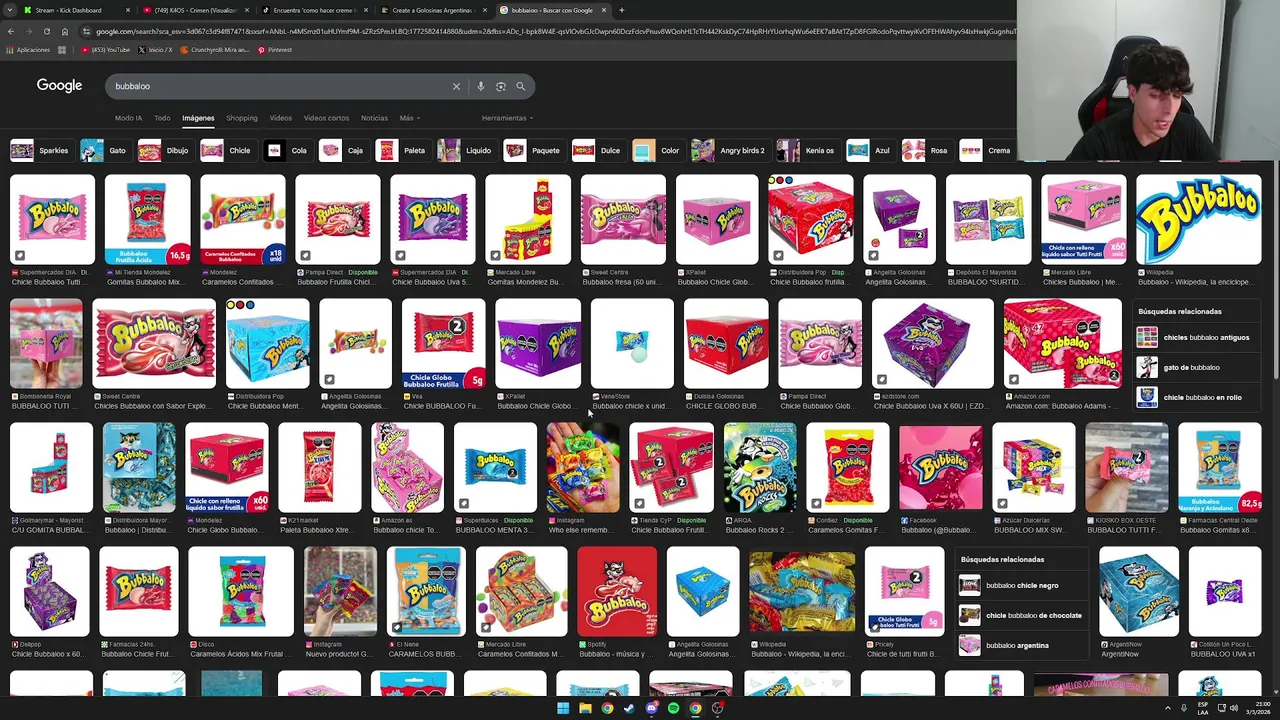Open the Wikipedia Bubbaloo logo image
Image resolution: width=1280 pixels, height=720 pixels.
[x=1198, y=220]
